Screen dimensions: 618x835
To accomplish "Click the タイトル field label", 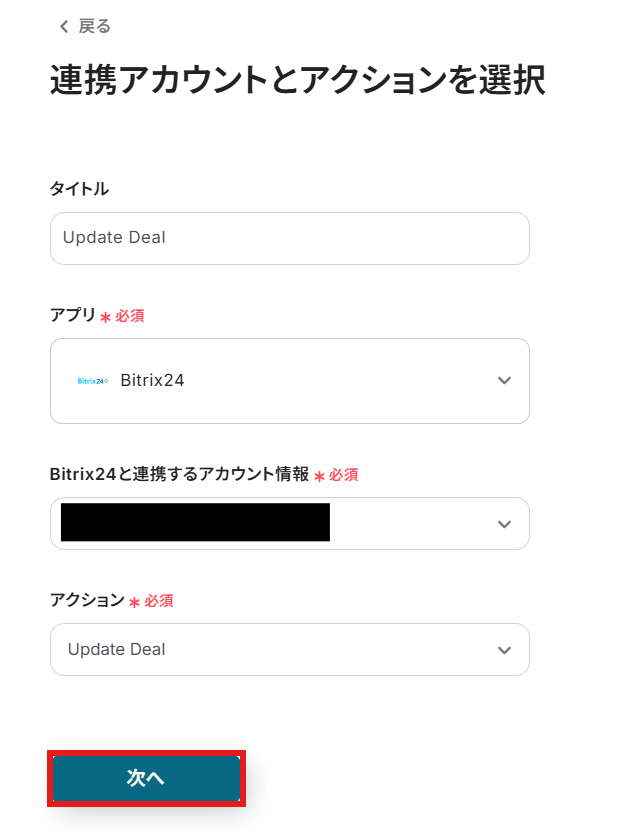I will pos(79,188).
